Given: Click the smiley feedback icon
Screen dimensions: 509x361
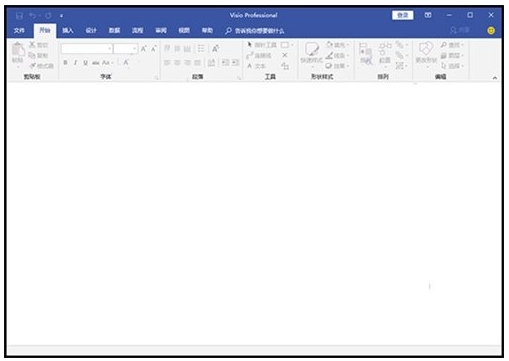Looking at the screenshot, I should tap(491, 31).
